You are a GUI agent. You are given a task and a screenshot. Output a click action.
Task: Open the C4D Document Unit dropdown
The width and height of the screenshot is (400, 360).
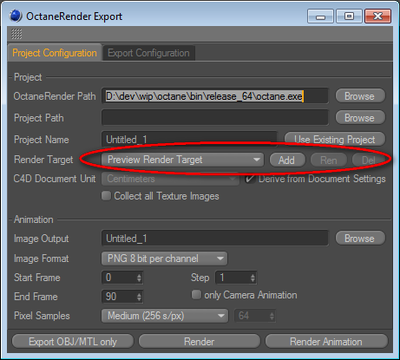170,179
